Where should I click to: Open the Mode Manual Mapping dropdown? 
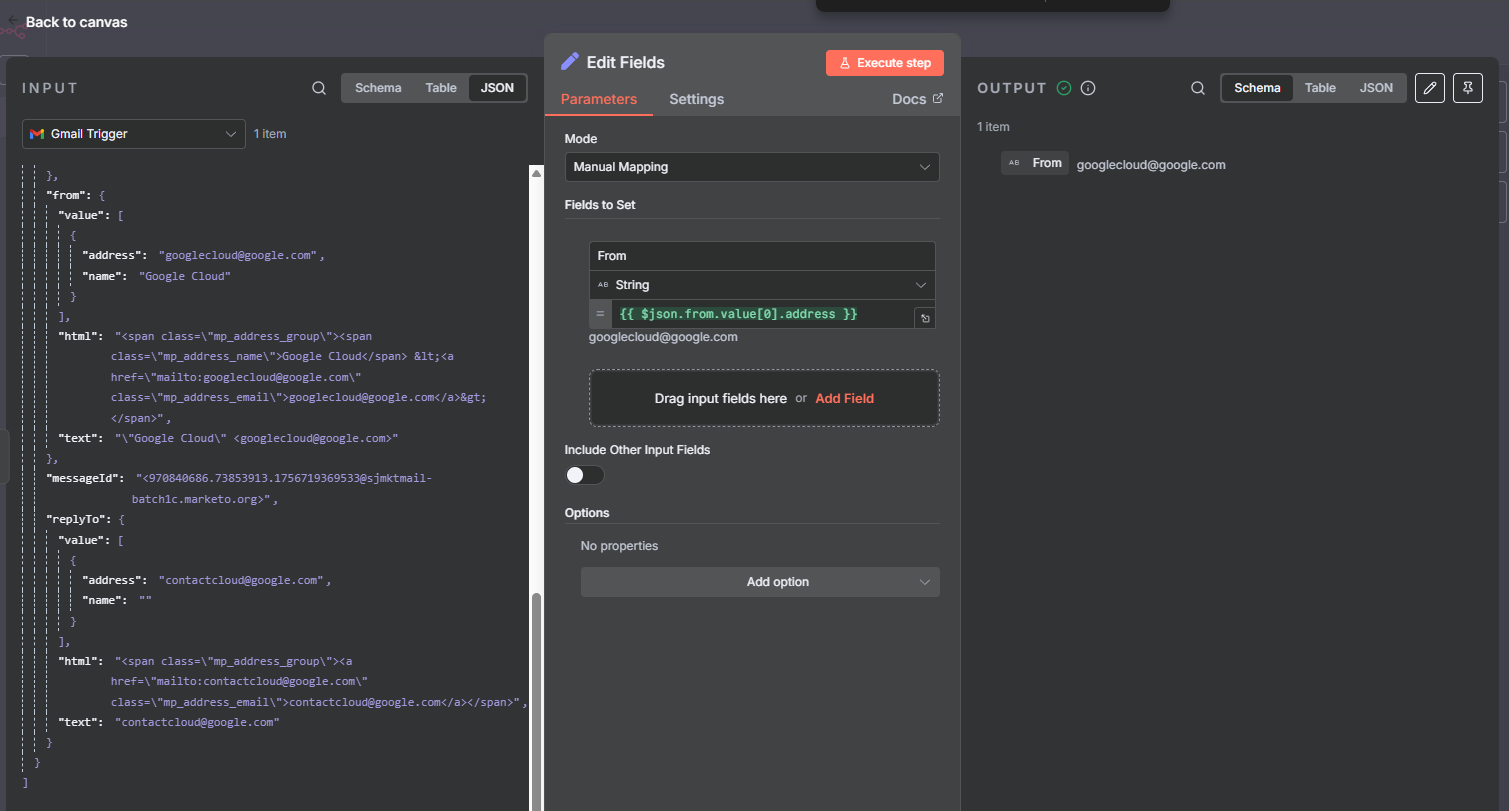pyautogui.click(x=751, y=167)
